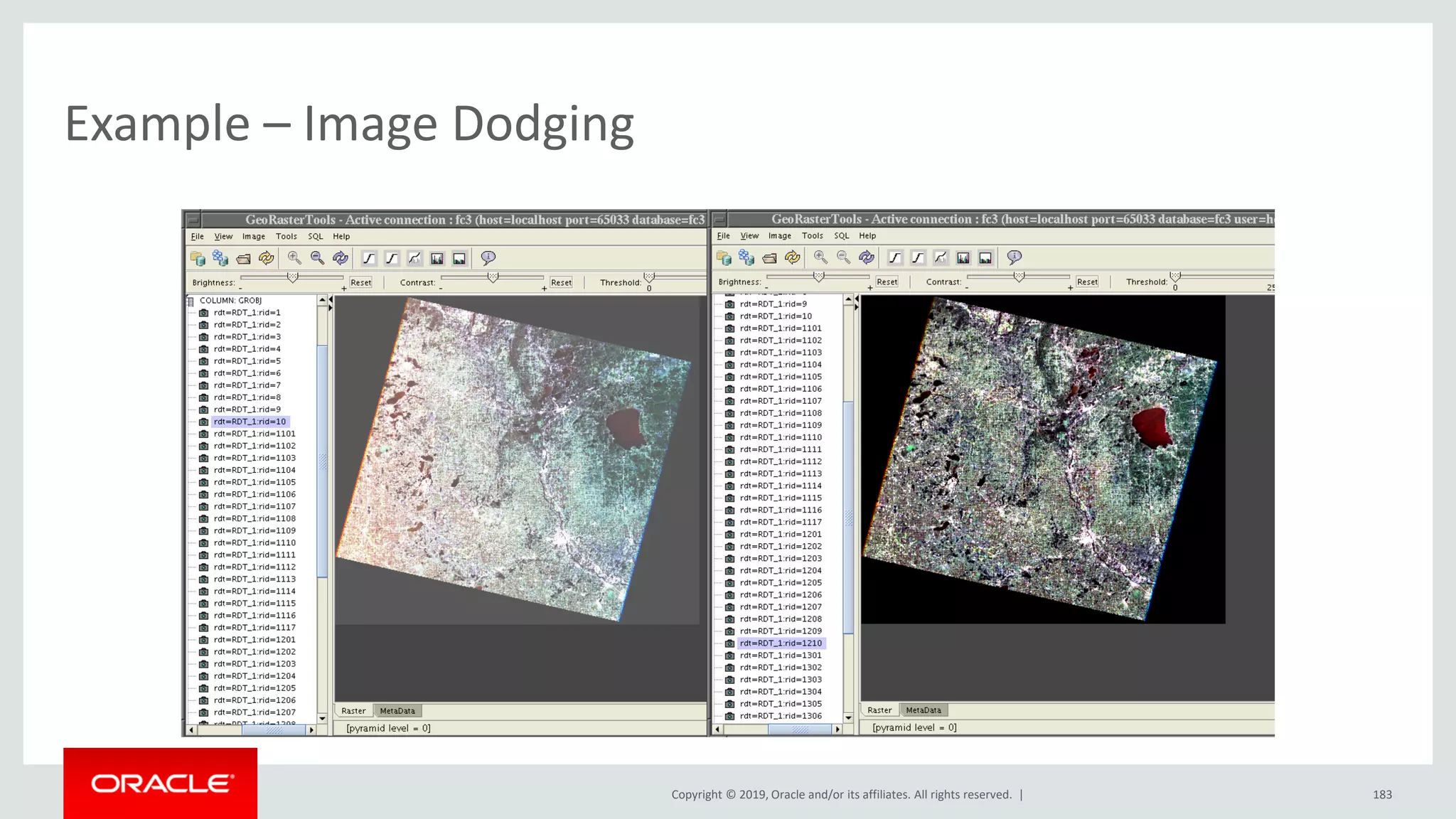Click the database folder icon in left window toolbar
This screenshot has height=819, width=1456.
tap(198, 258)
